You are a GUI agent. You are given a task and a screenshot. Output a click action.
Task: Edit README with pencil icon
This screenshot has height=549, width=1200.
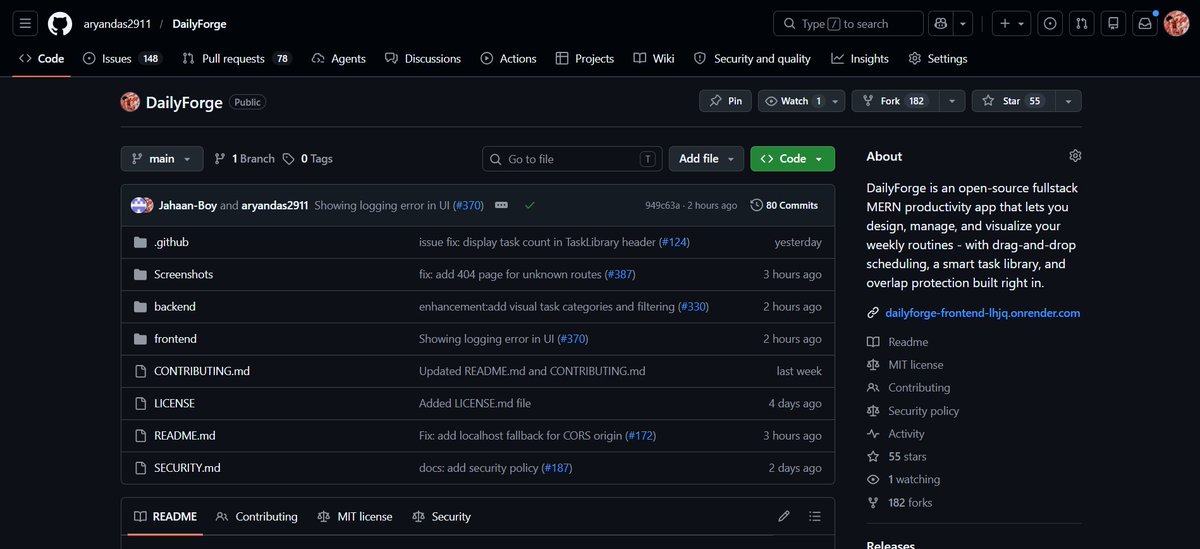point(784,517)
